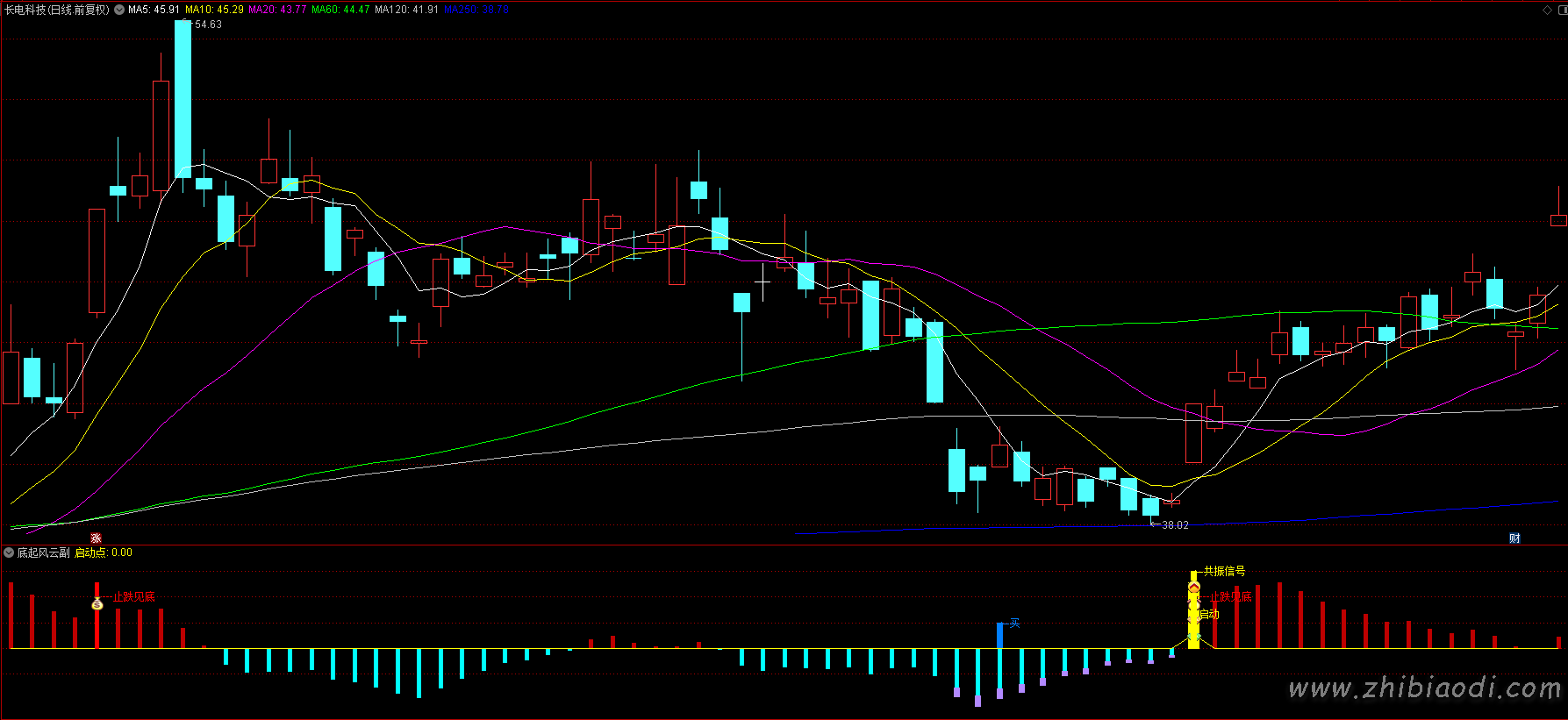Click the green MA60: 44.47 label
This screenshot has height=720, width=1568.
pyautogui.click(x=340, y=10)
